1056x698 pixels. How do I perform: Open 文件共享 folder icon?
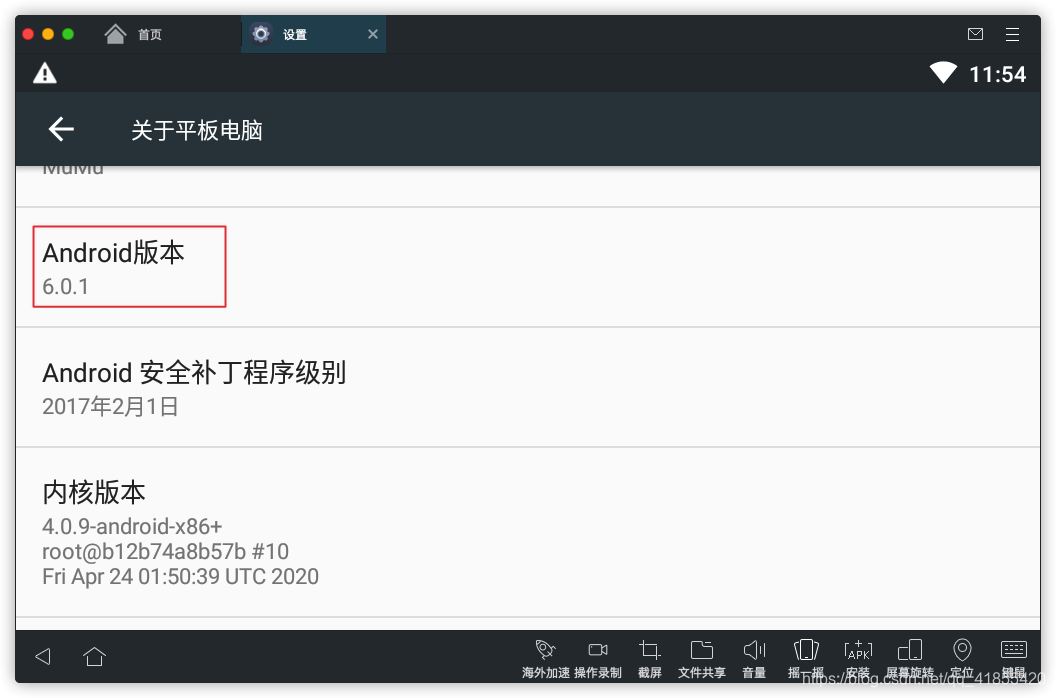coord(702,658)
